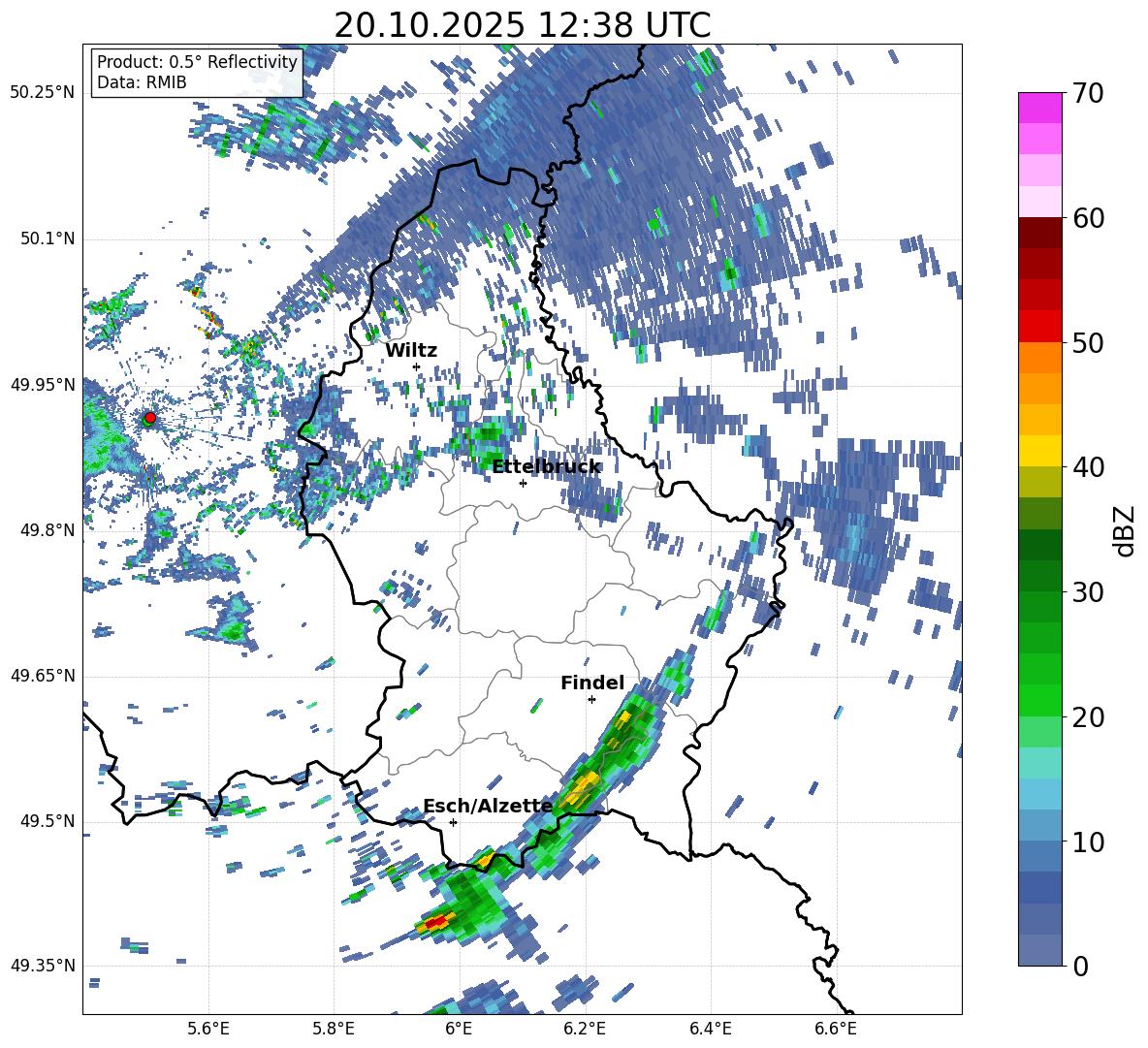Click the colorbar tick label 40
Viewport: 1148px width, 1048px height.
tap(1088, 467)
